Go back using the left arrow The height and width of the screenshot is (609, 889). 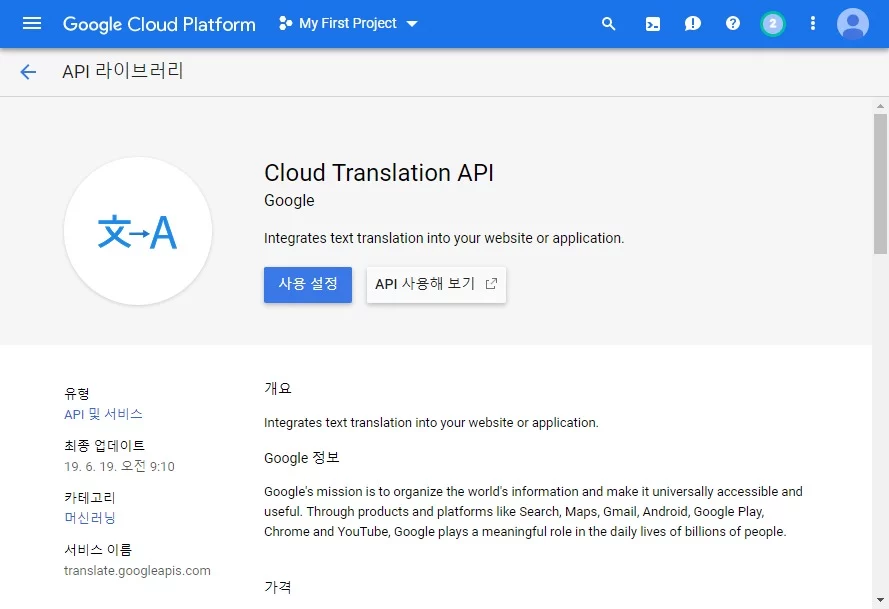[28, 72]
